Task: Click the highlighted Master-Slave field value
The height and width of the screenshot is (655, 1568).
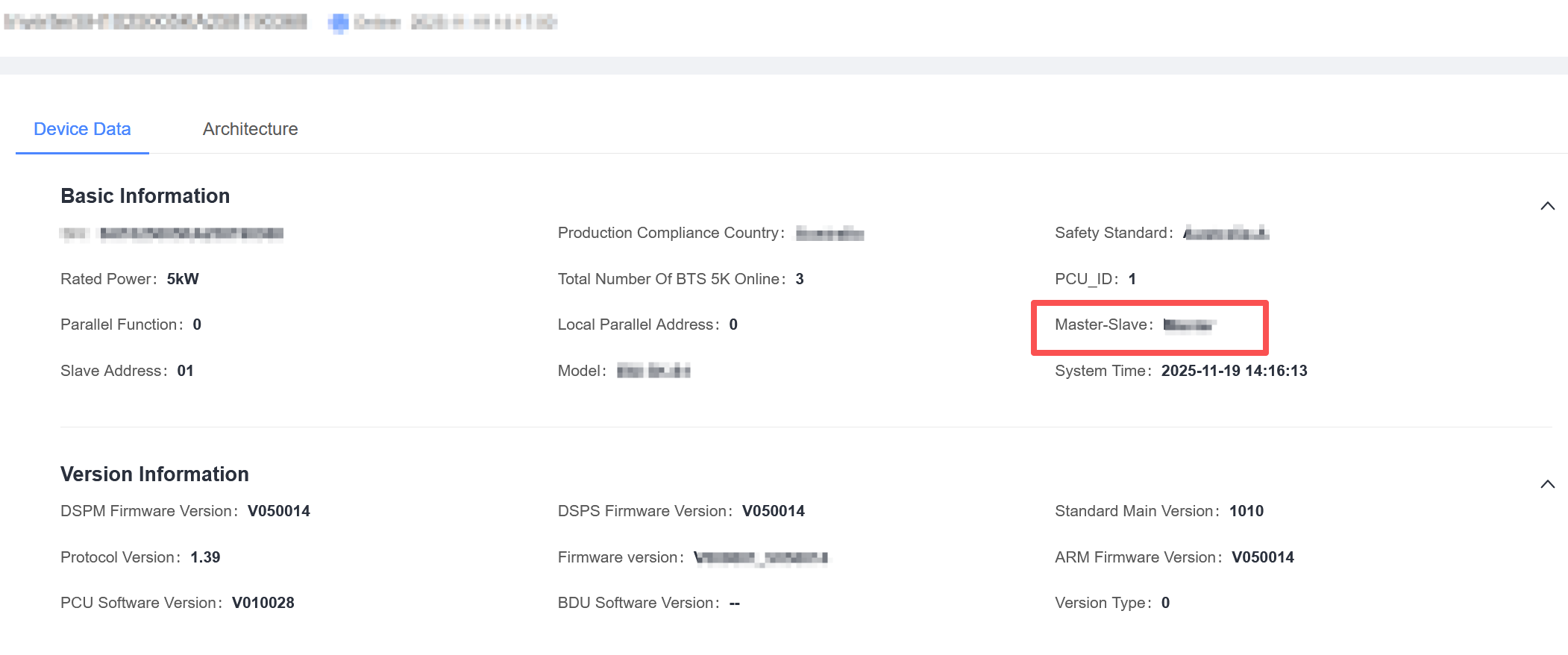Action: 1189,325
